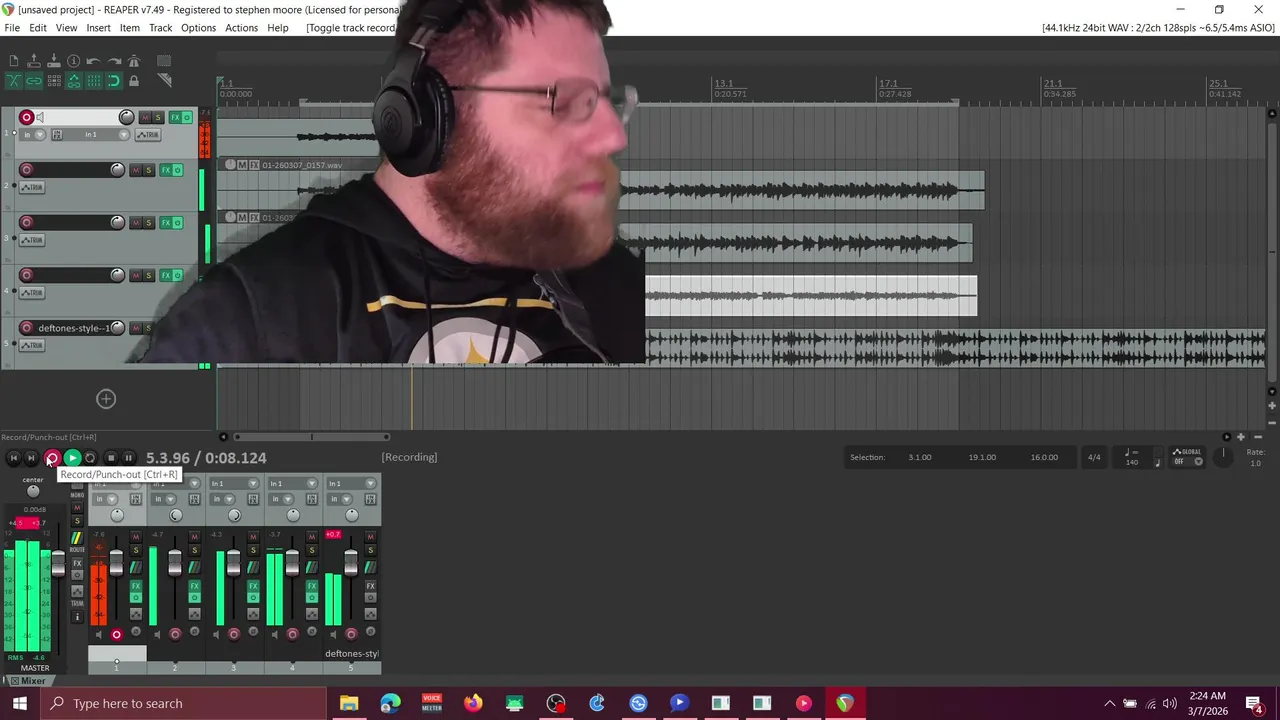Toggle record arm on track 2

point(27,170)
